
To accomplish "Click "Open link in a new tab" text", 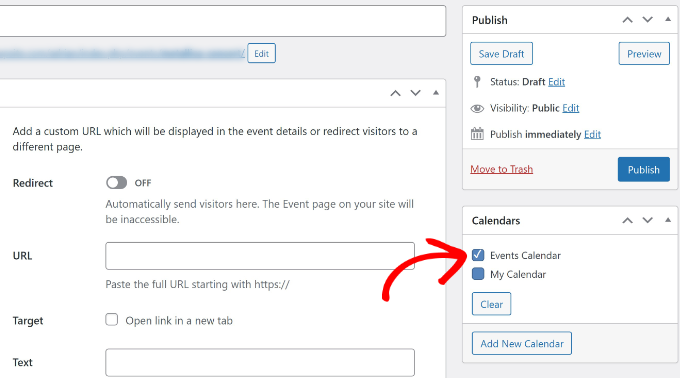I will (179, 321).
